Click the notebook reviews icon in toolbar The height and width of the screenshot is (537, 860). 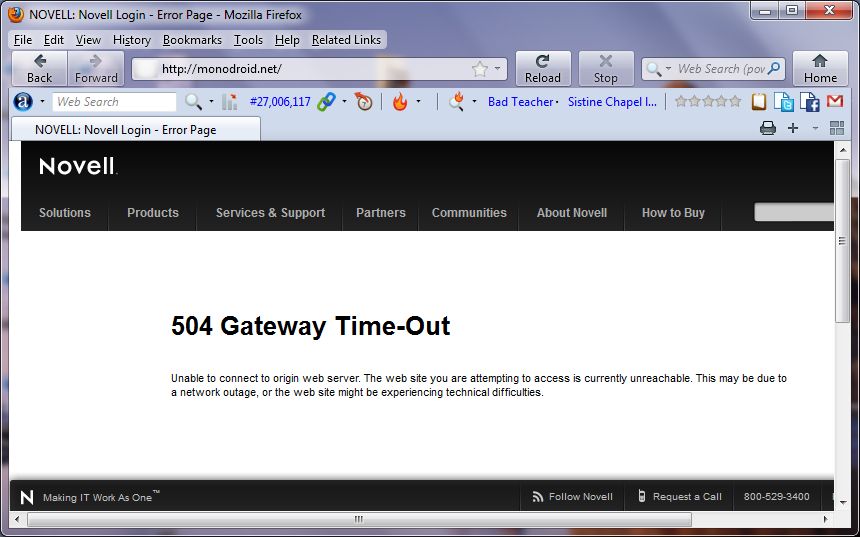pyautogui.click(x=759, y=101)
